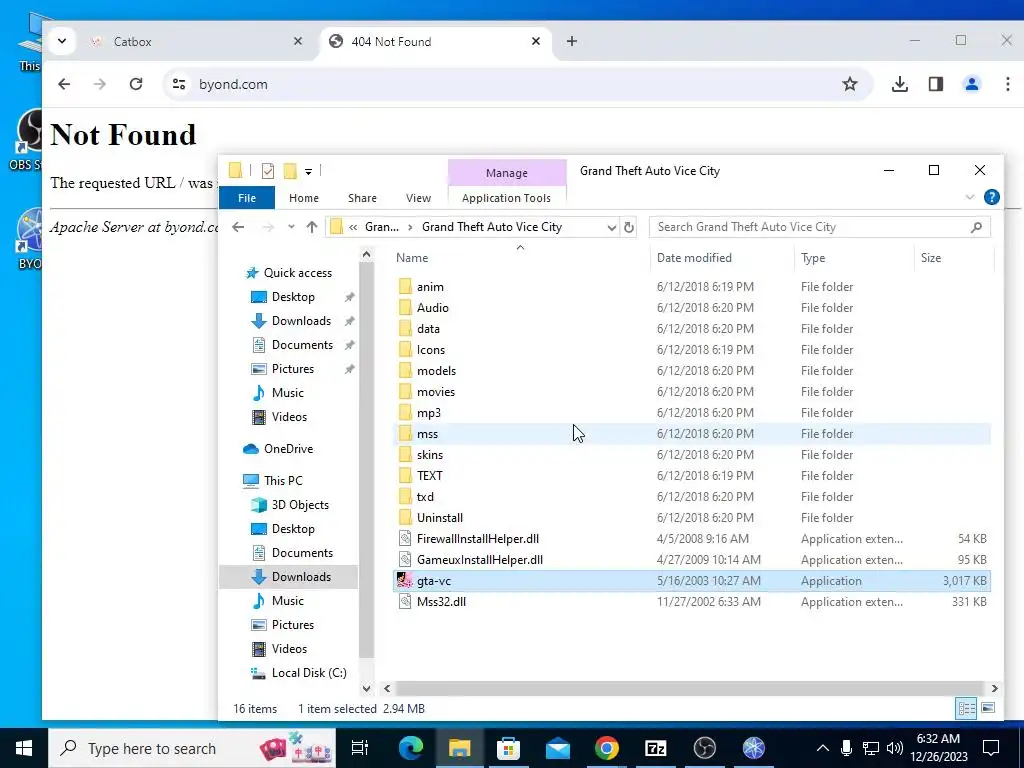Open Explorer help question mark
This screenshot has width=1024, height=768.
click(991, 197)
